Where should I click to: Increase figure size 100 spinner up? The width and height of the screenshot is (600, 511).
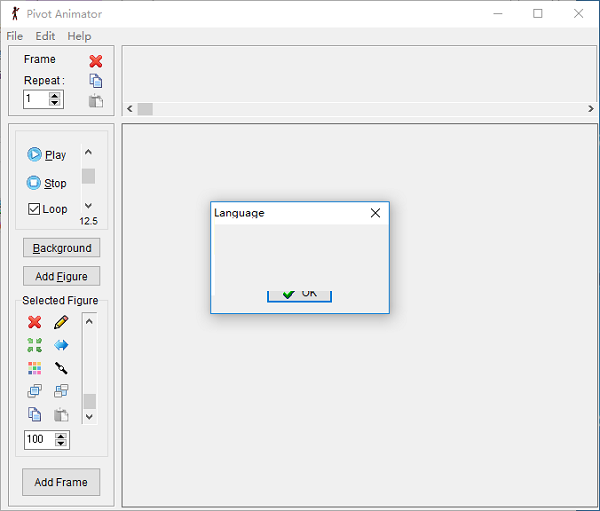pyautogui.click(x=61, y=436)
